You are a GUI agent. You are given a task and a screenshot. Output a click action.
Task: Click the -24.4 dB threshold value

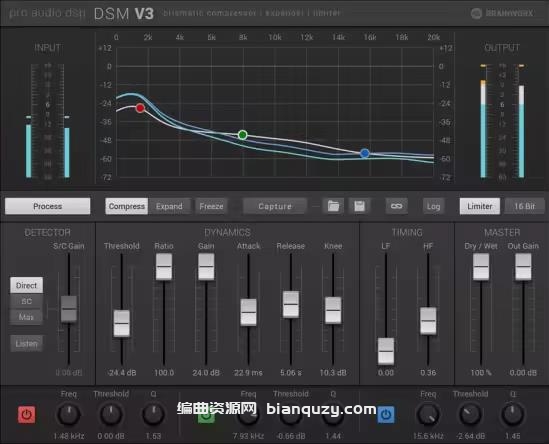pos(122,373)
